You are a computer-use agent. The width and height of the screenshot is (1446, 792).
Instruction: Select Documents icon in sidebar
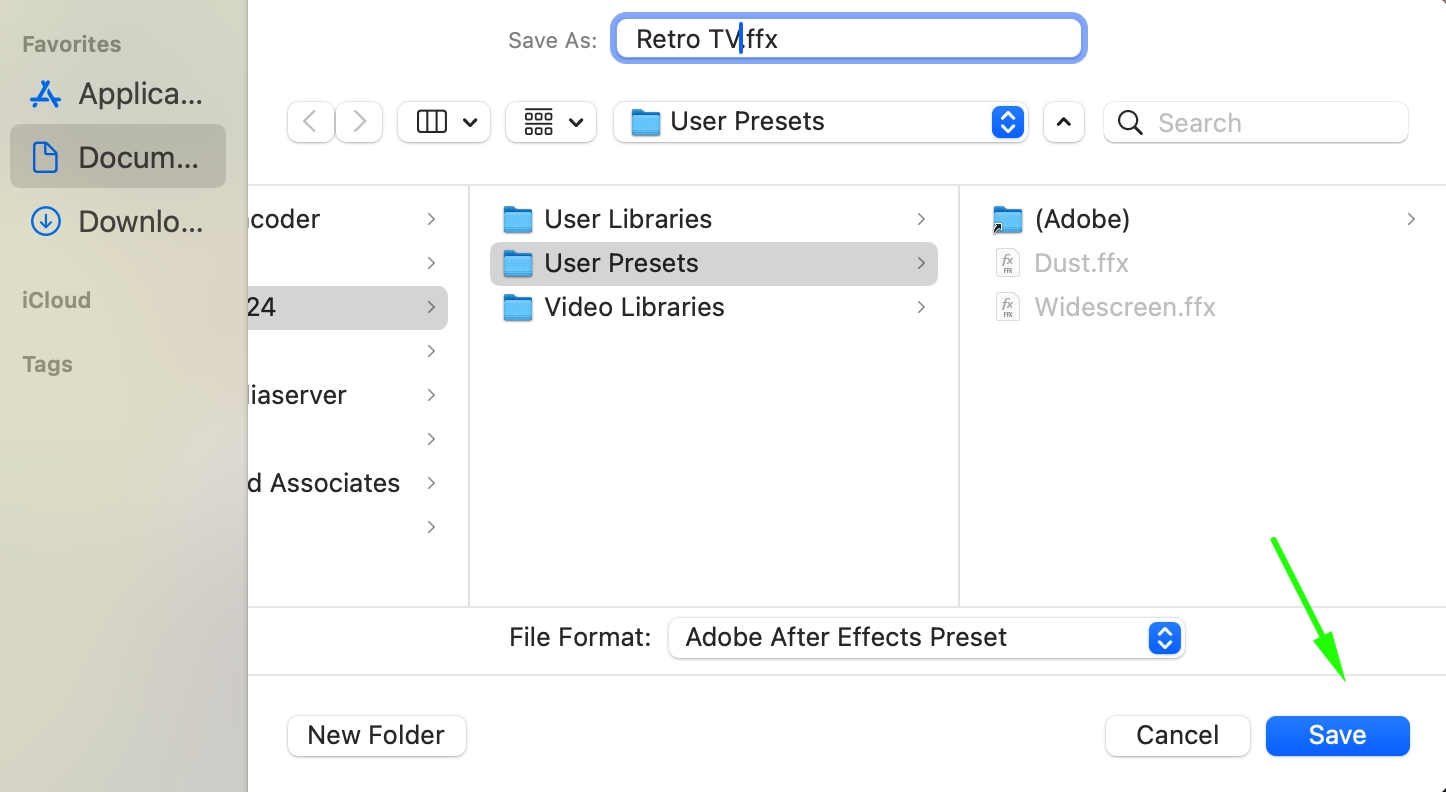[45, 157]
